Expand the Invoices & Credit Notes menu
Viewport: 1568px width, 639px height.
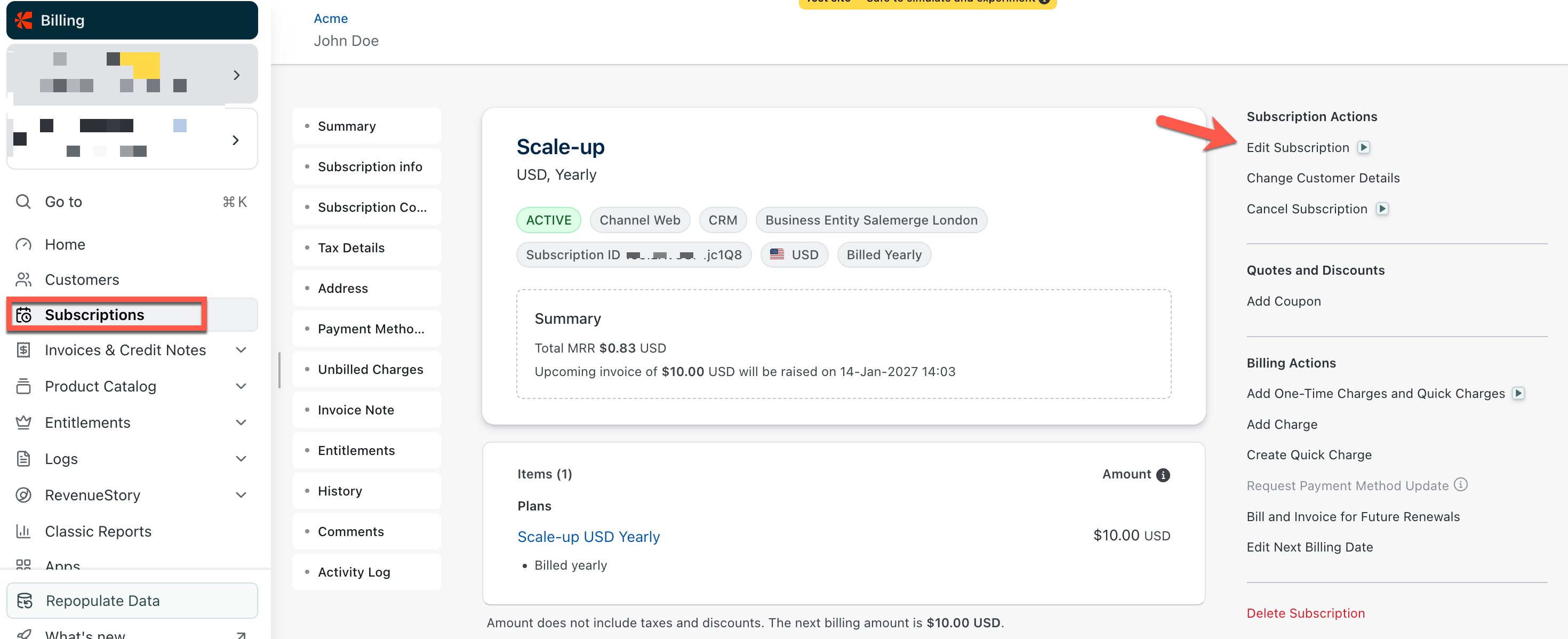pos(241,350)
